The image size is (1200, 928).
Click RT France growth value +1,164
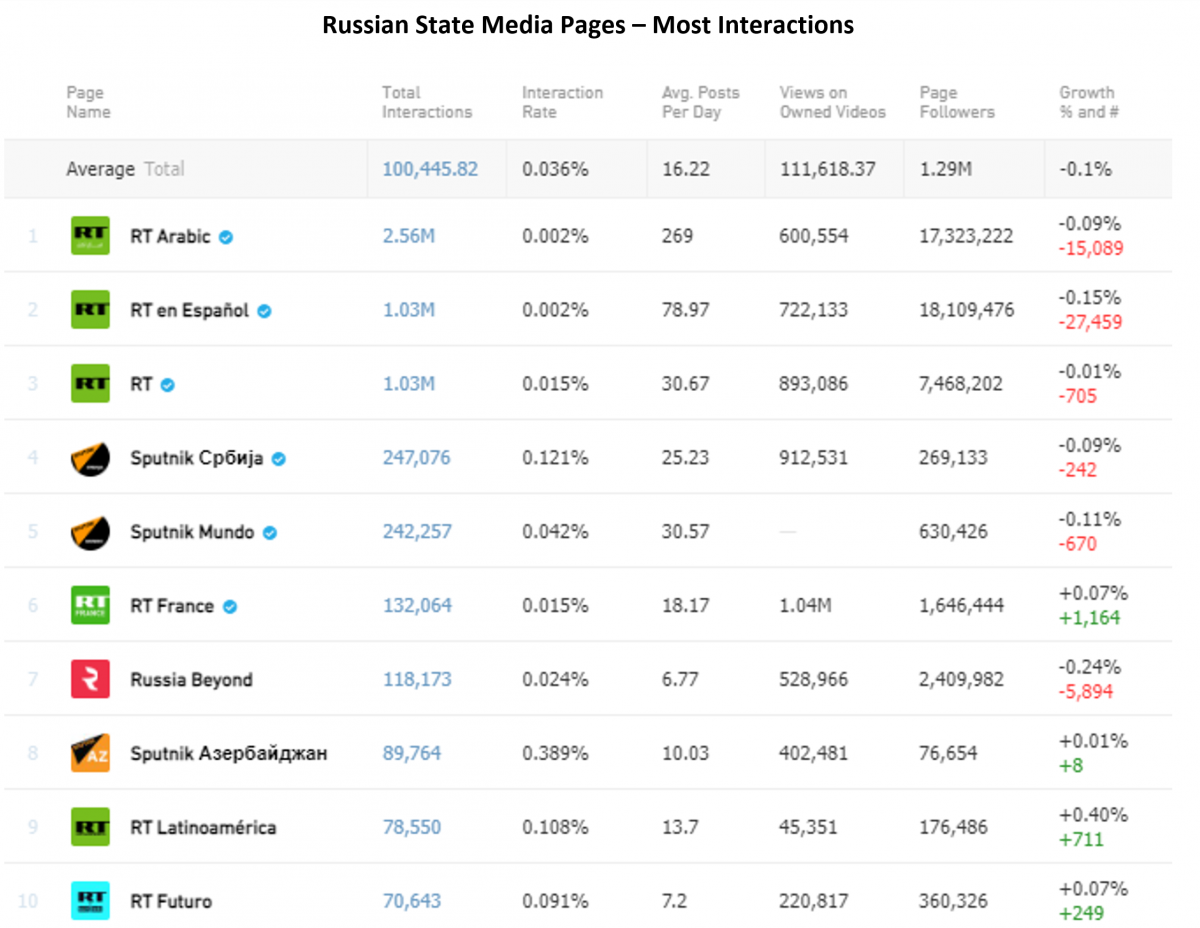(1089, 618)
